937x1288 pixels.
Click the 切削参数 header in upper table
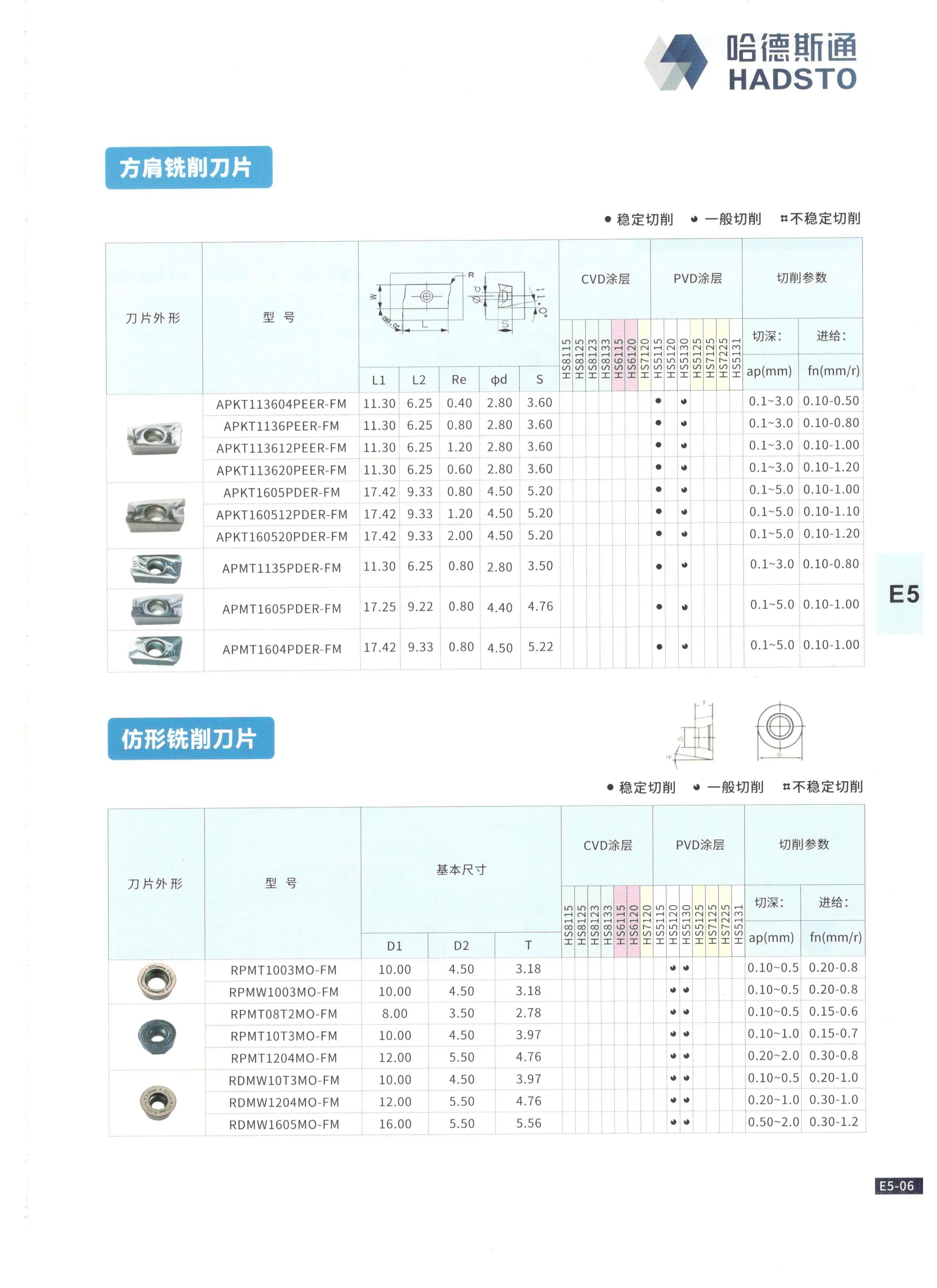pos(802,278)
